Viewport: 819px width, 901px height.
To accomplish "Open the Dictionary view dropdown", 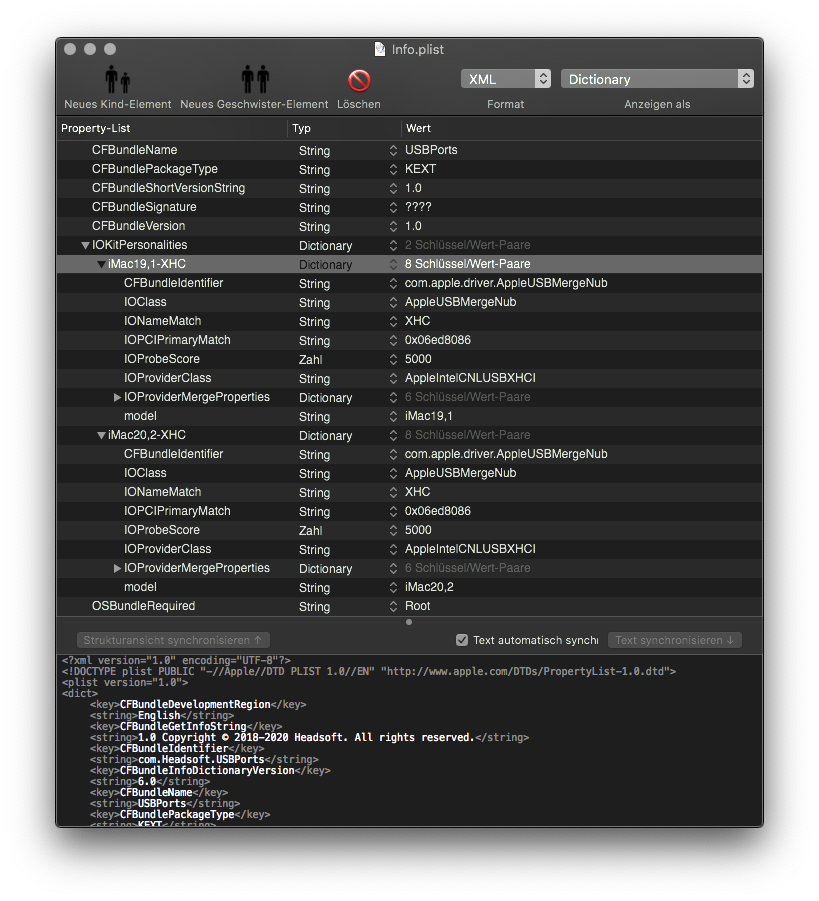I will pos(657,79).
